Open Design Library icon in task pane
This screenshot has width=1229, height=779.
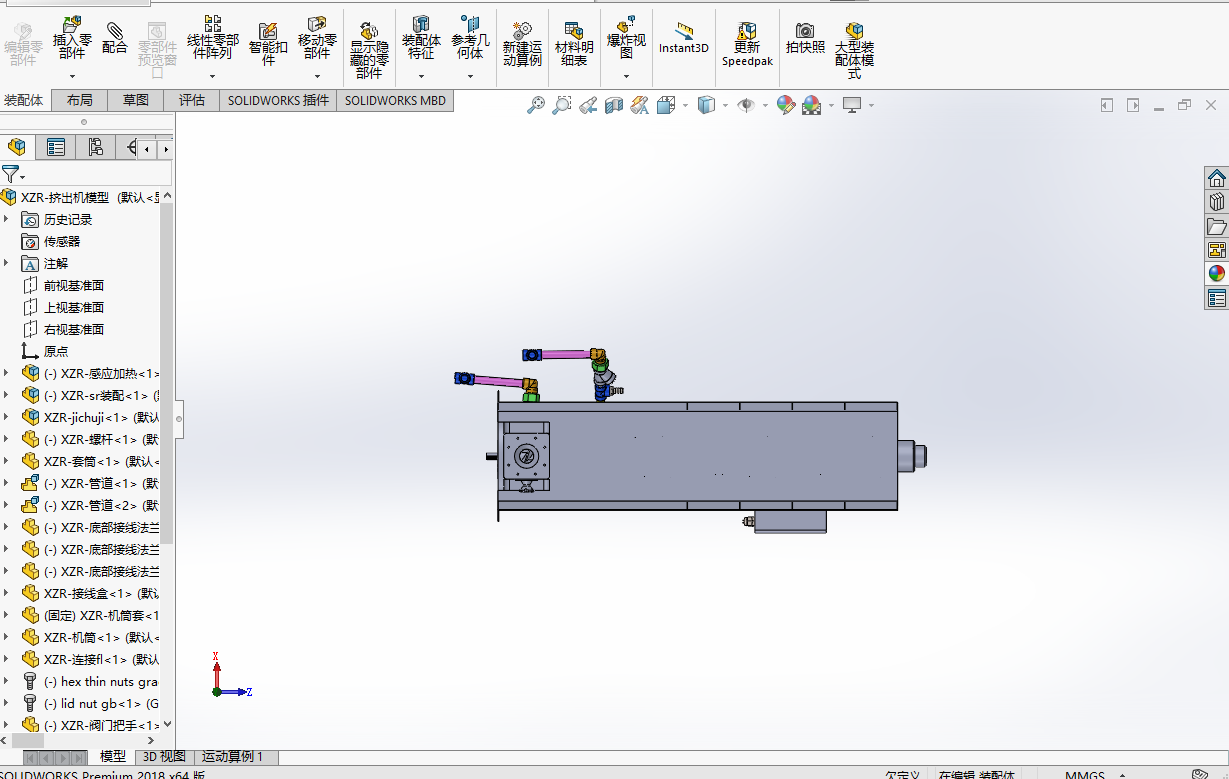(1217, 202)
